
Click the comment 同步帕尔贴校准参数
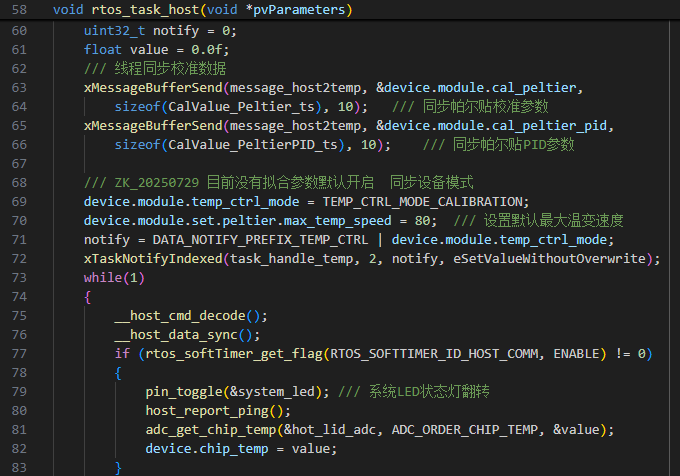485,107
